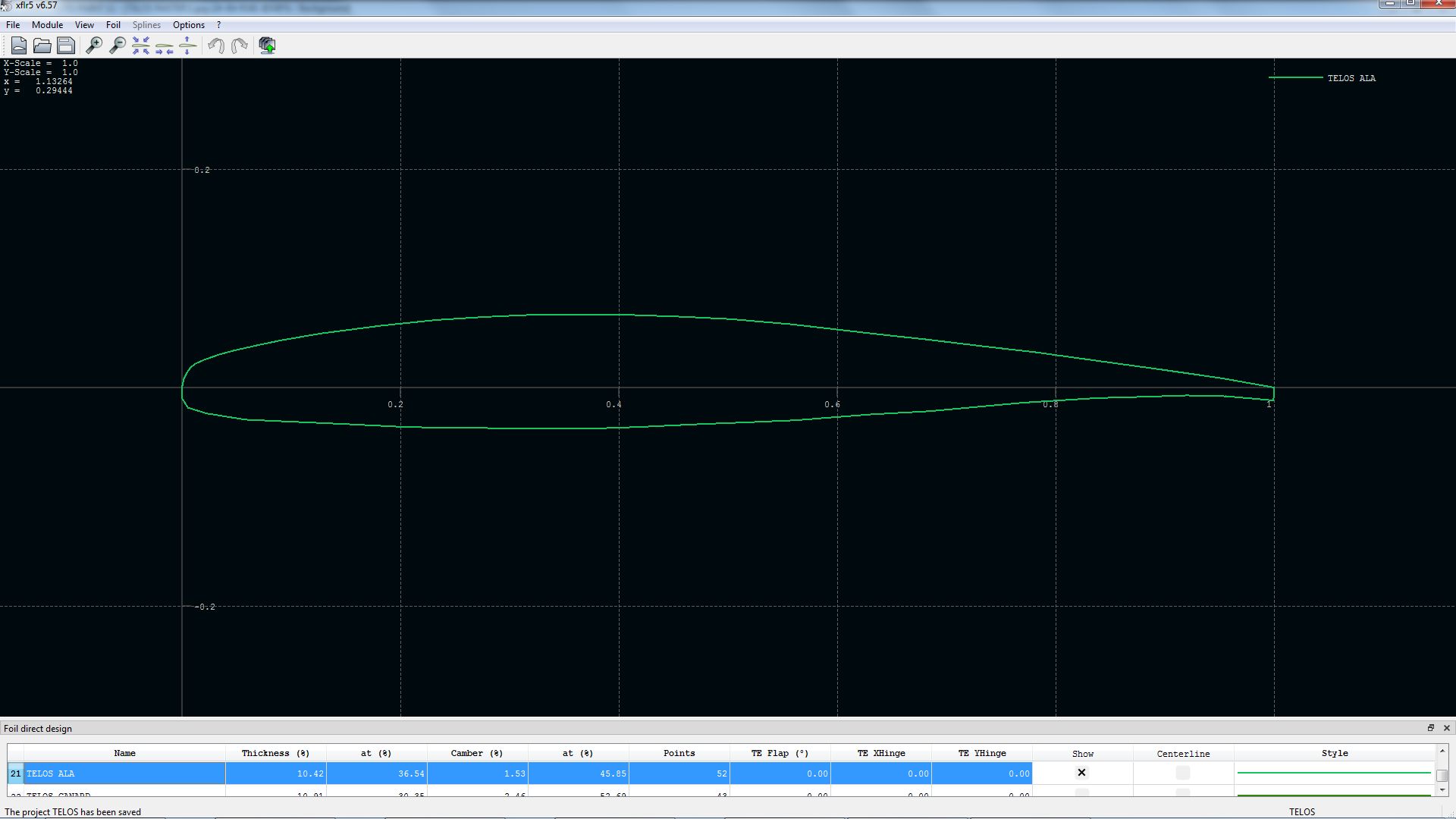Float the Foil direct design panel

point(1431,728)
